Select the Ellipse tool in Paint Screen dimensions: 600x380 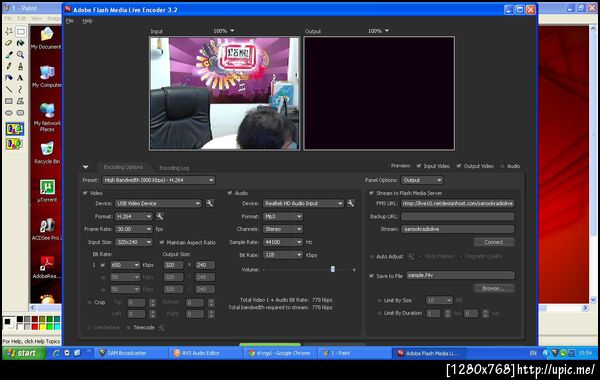coord(9,113)
